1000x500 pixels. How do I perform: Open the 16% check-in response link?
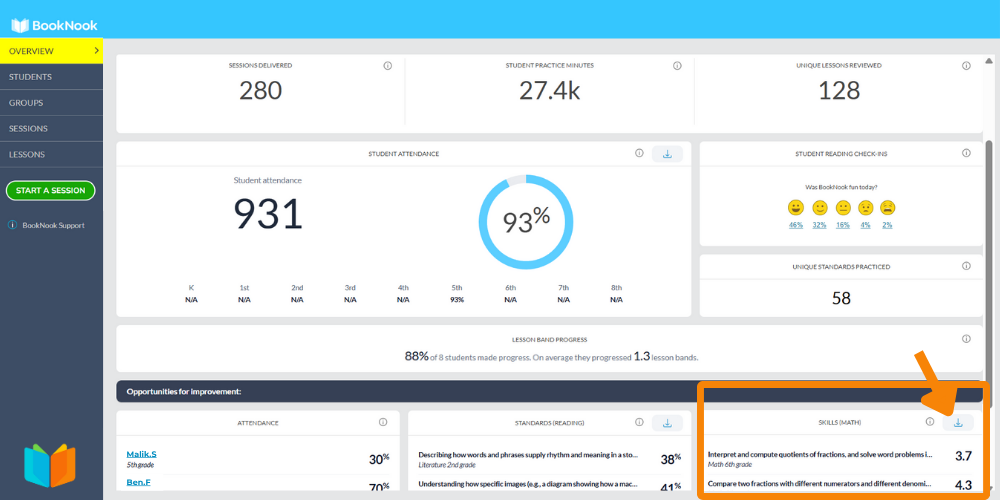click(x=843, y=225)
